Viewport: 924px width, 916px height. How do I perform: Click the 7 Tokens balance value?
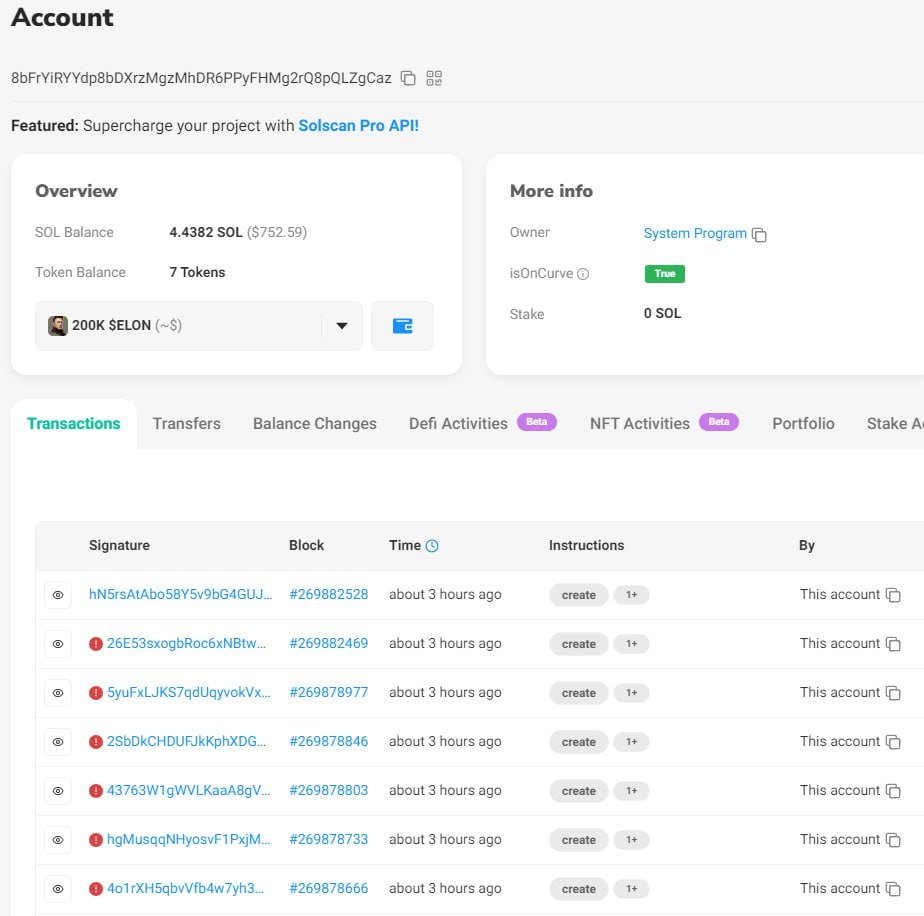[x=197, y=272]
